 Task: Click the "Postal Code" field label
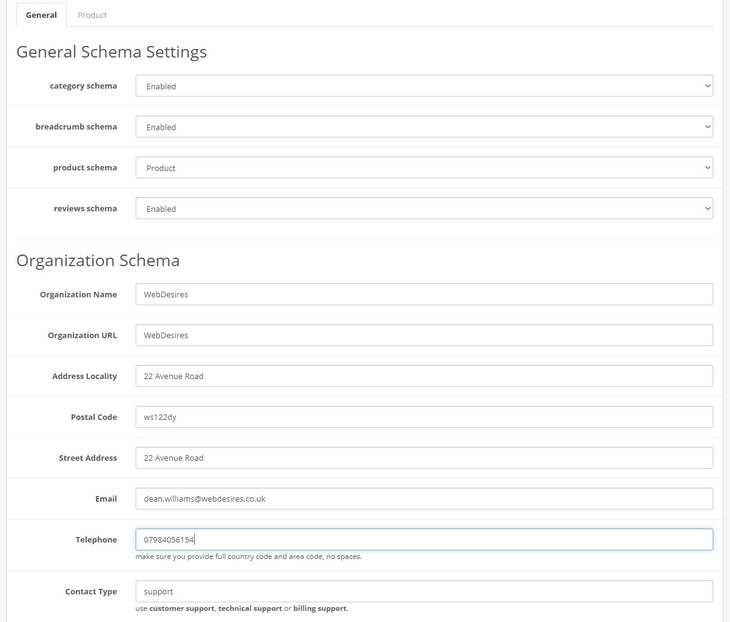tap(93, 417)
